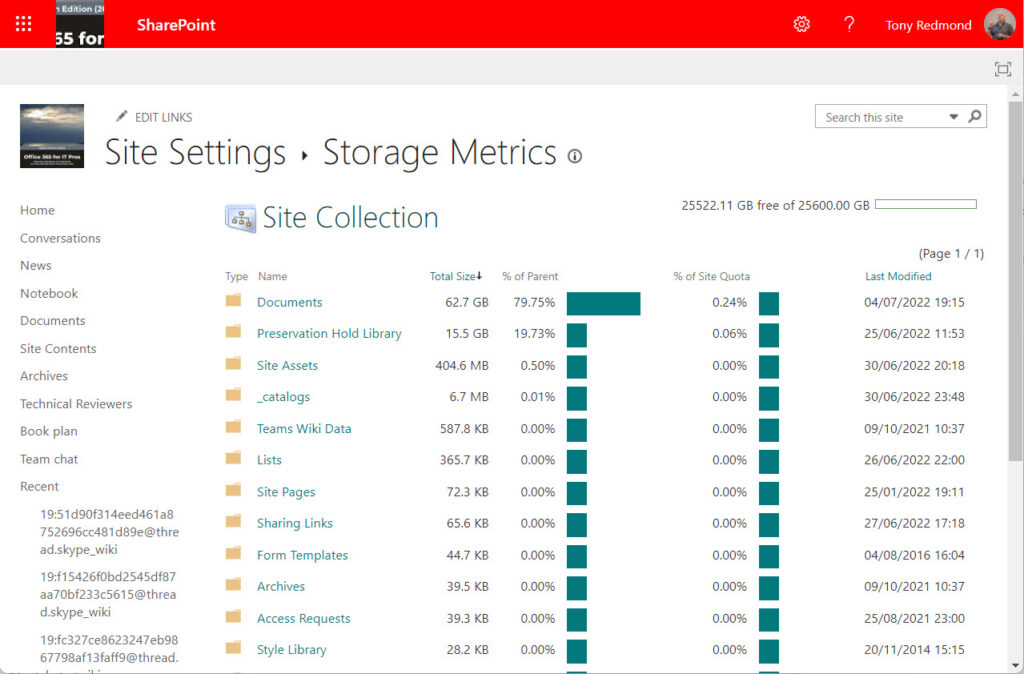Open News in left navigation

[x=35, y=266]
